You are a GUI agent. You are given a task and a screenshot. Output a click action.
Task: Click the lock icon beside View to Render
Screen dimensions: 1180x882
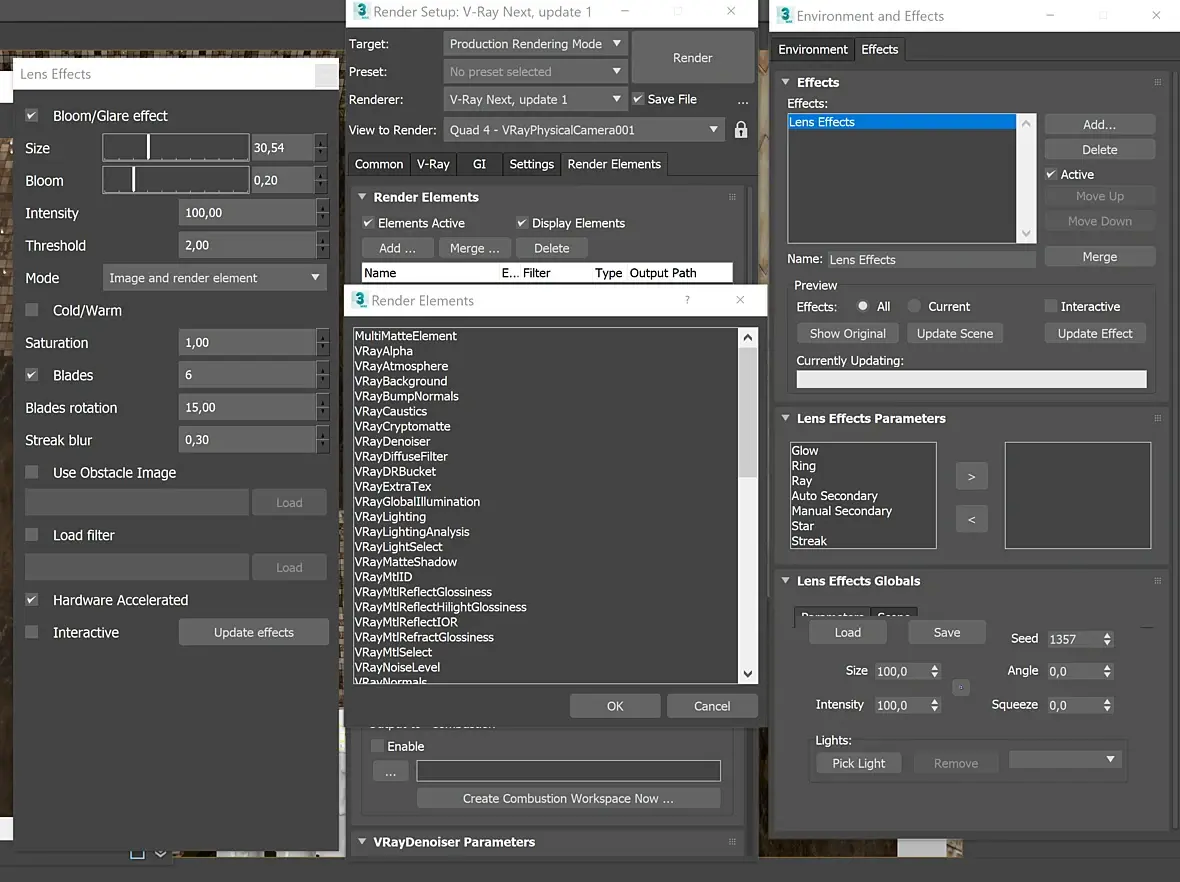pos(741,130)
